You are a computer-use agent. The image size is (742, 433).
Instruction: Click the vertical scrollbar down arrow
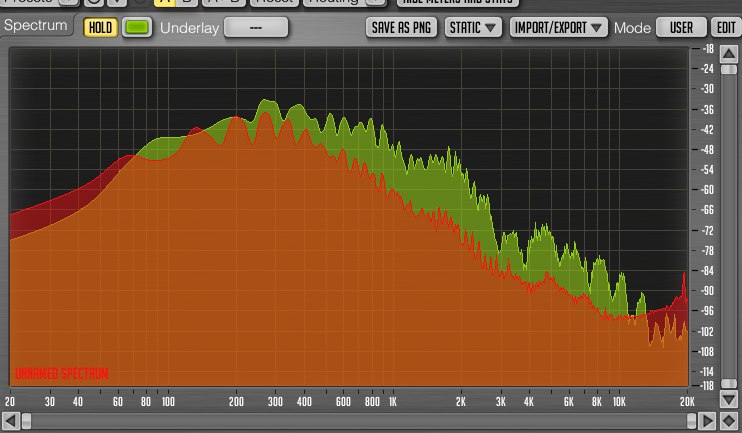coord(728,401)
